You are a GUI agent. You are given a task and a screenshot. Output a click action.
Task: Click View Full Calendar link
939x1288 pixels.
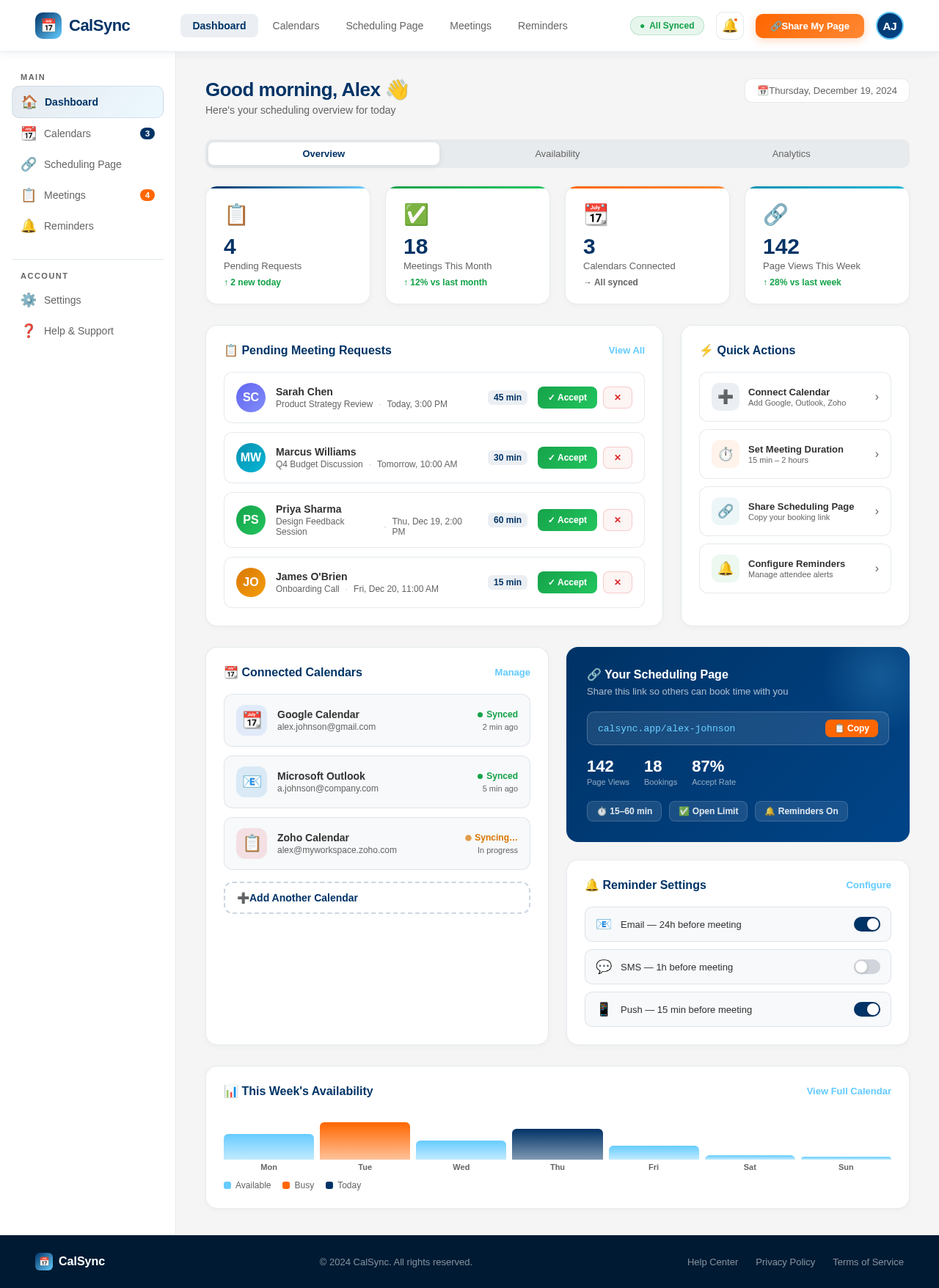click(x=849, y=1091)
